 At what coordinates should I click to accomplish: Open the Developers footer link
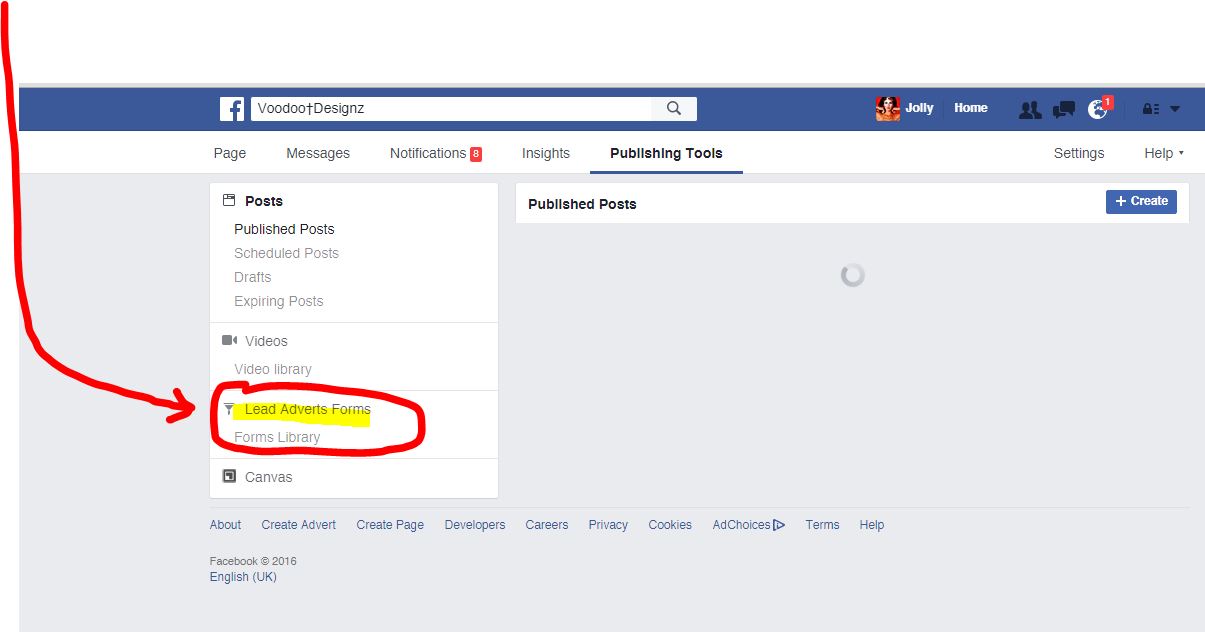(475, 525)
